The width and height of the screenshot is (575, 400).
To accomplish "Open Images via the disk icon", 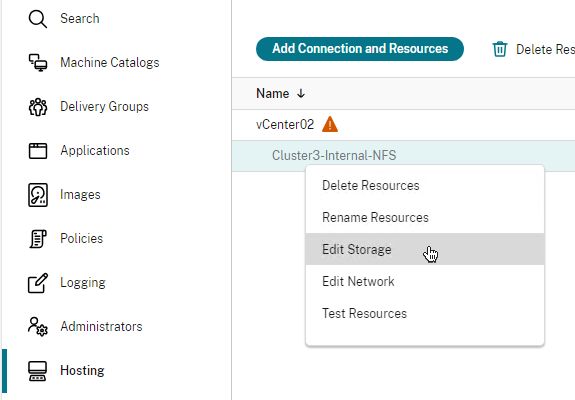I will coord(37,195).
